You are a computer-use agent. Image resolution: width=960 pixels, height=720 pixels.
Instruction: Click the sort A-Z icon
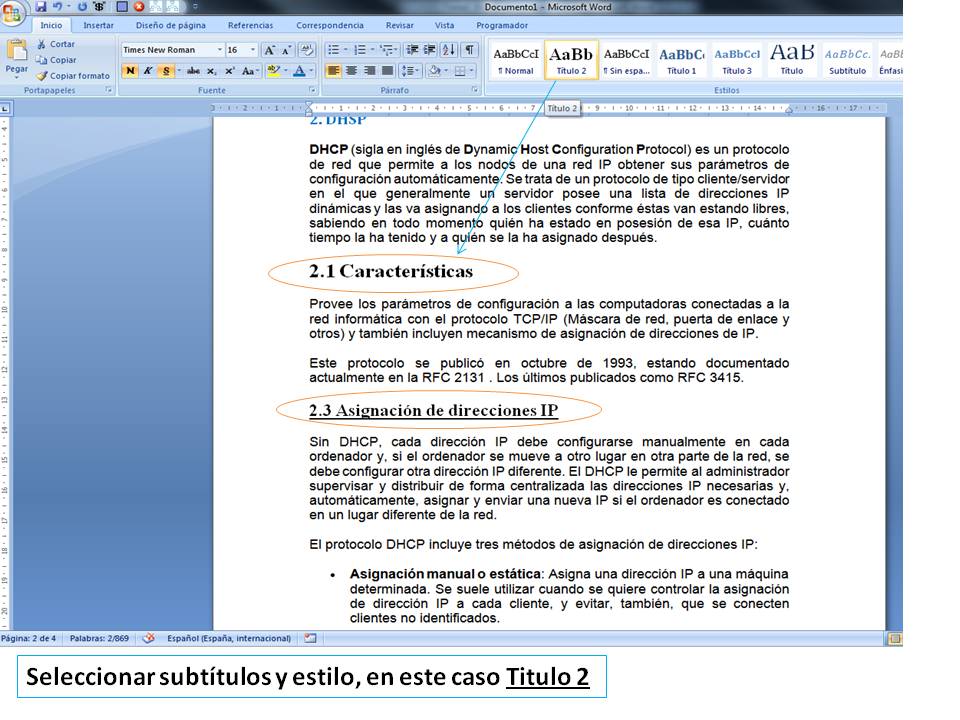tap(449, 50)
